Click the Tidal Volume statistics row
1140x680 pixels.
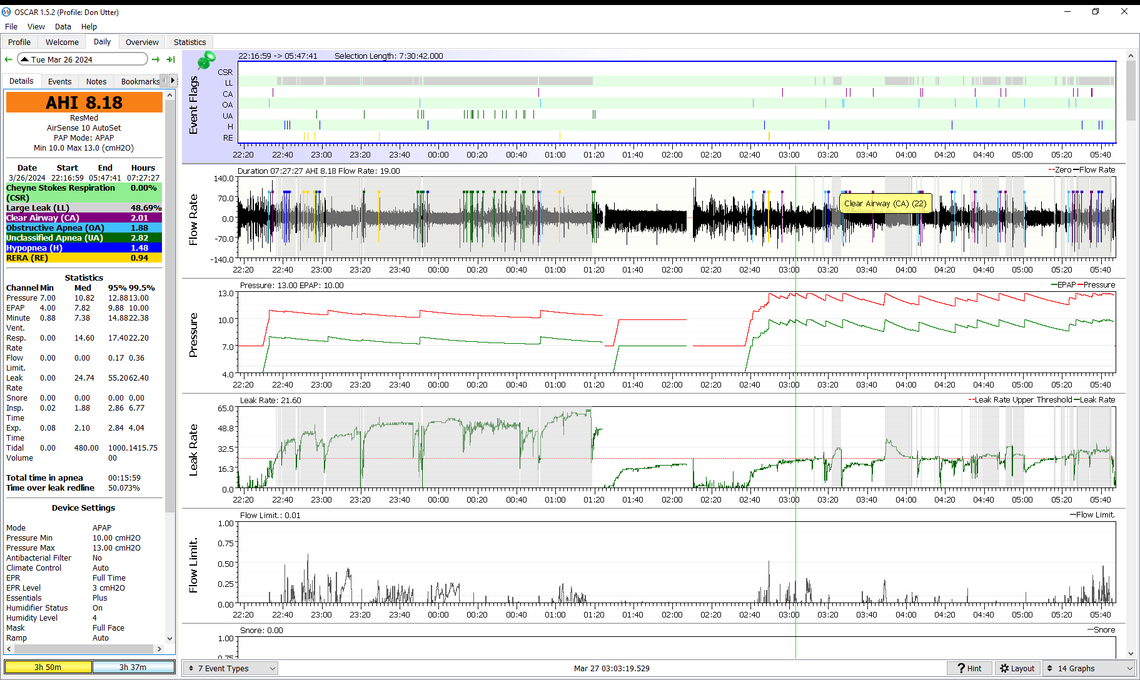pyautogui.click(x=82, y=453)
